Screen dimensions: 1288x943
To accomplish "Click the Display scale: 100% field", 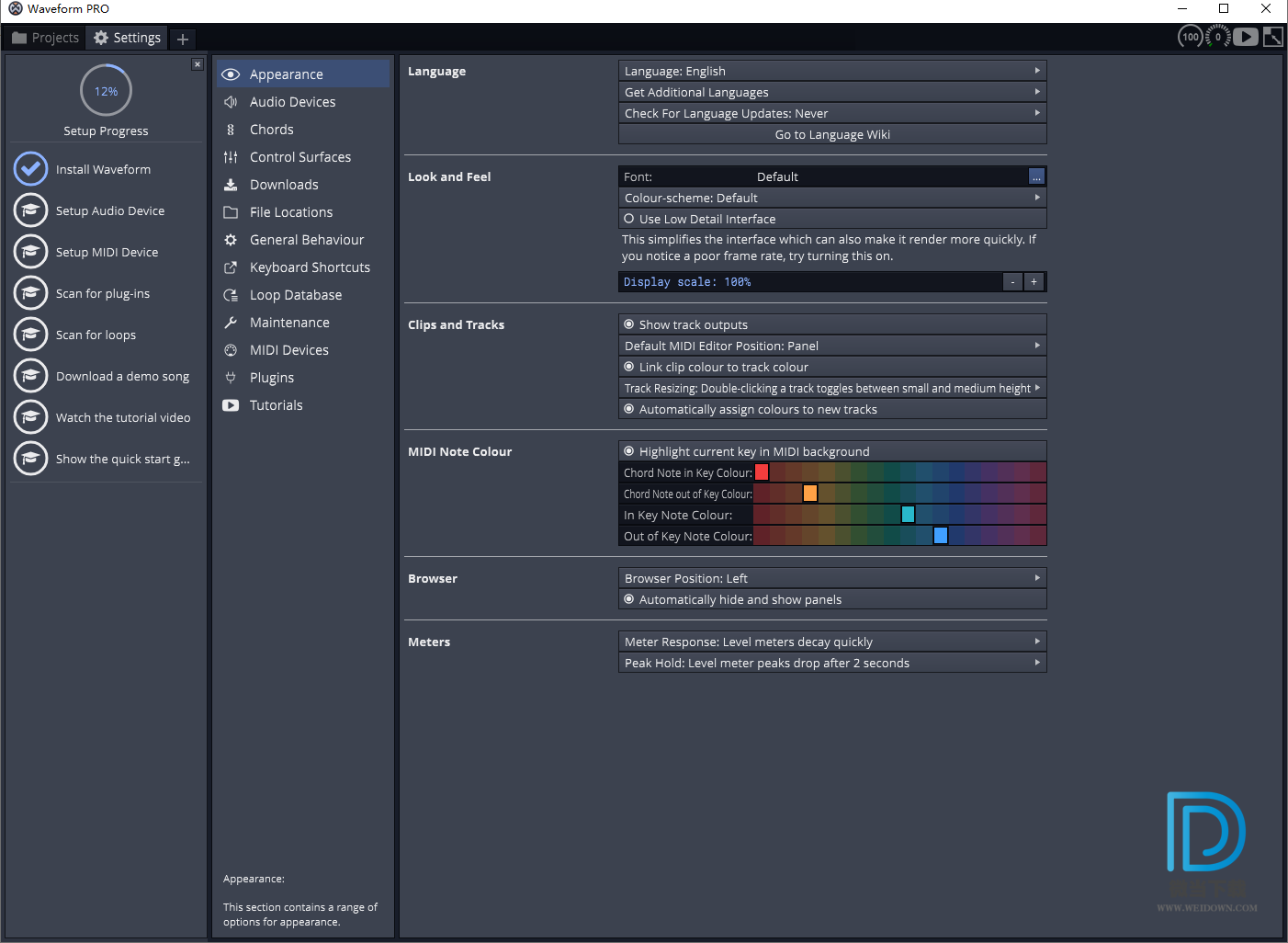I will click(810, 282).
